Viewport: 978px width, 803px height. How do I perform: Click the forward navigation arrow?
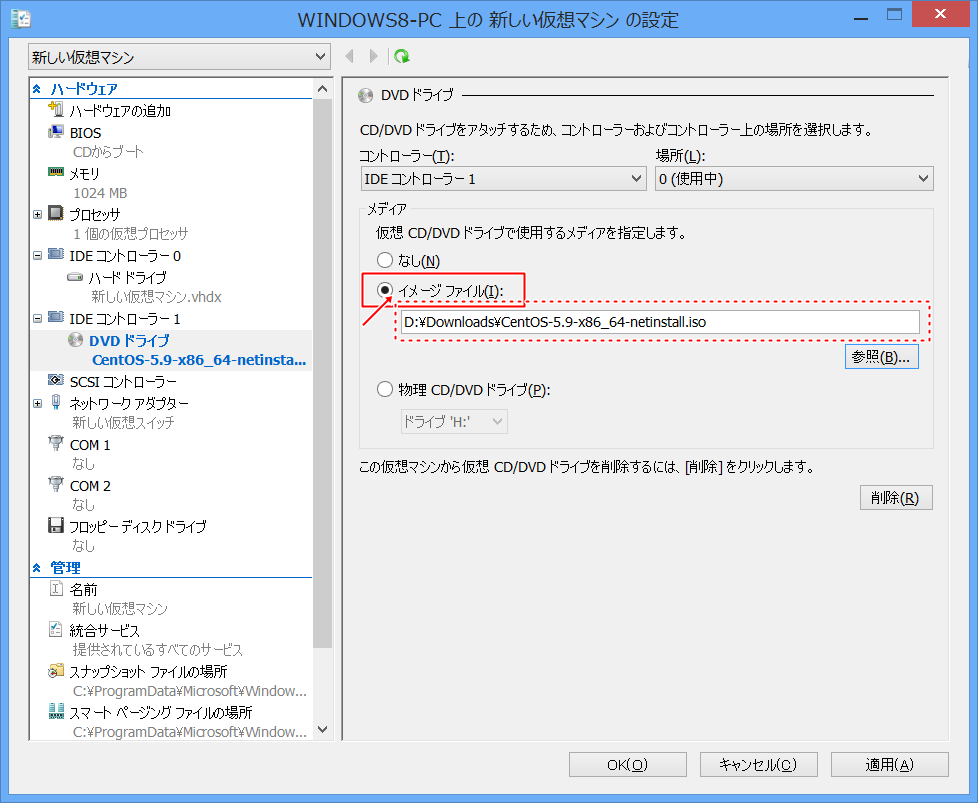(x=373, y=56)
